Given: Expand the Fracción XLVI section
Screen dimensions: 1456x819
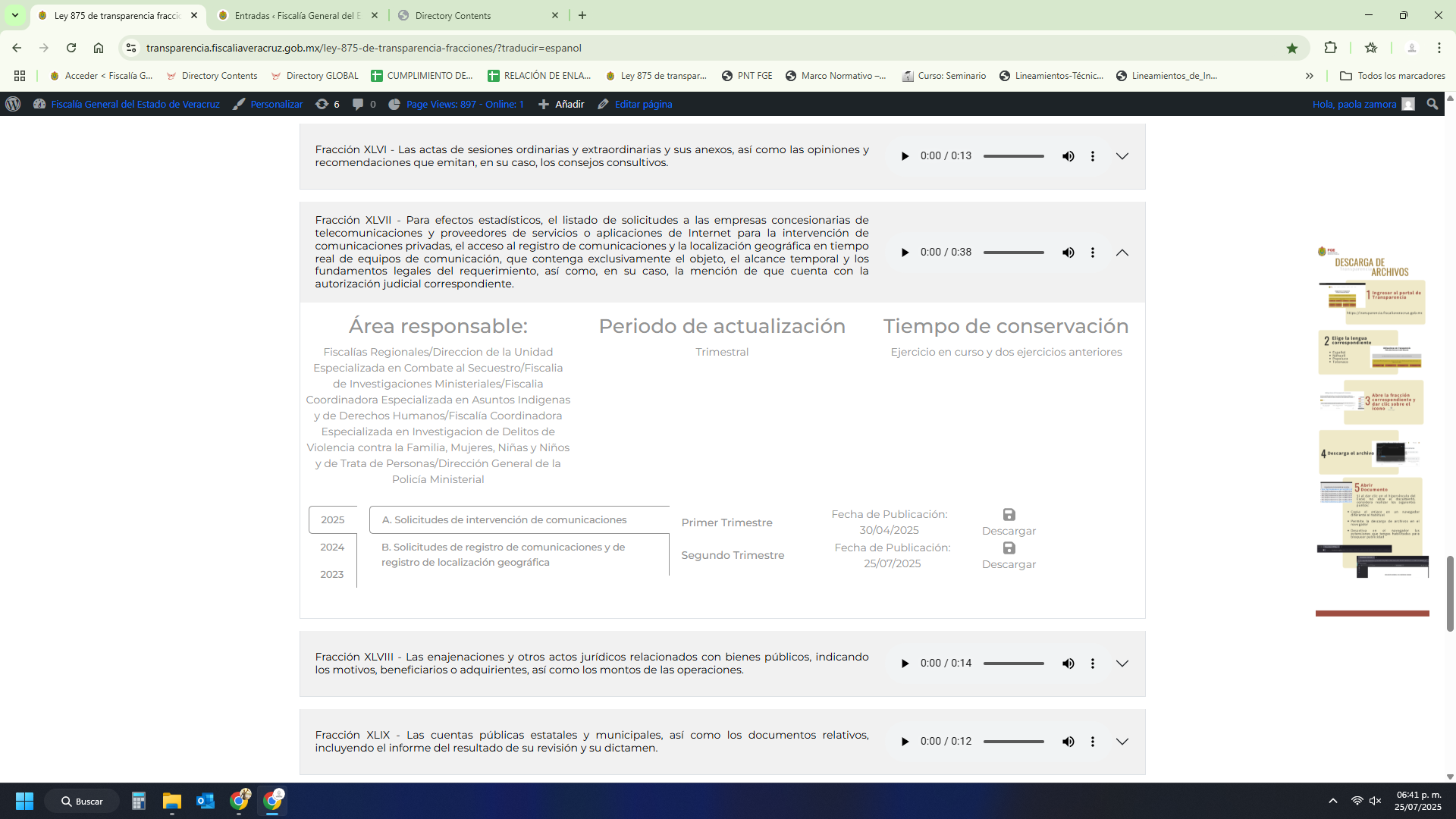Looking at the screenshot, I should coord(1122,156).
